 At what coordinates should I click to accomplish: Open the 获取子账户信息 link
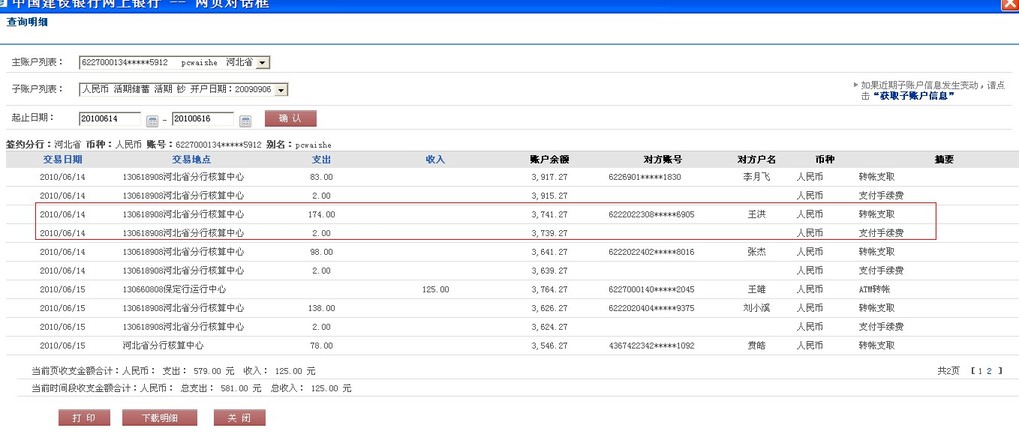tap(913, 96)
